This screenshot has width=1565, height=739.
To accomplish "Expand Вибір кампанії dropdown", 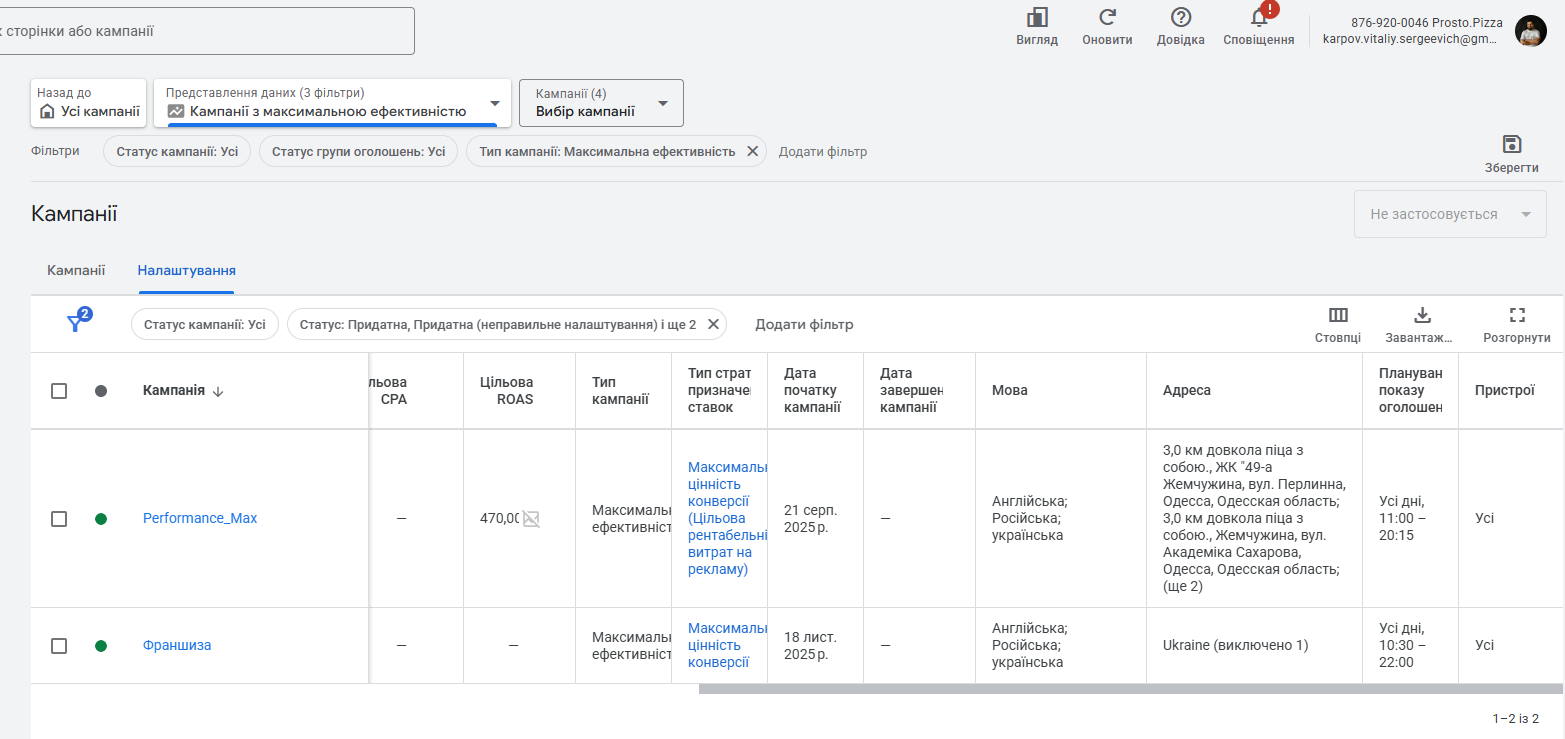I will (x=601, y=103).
